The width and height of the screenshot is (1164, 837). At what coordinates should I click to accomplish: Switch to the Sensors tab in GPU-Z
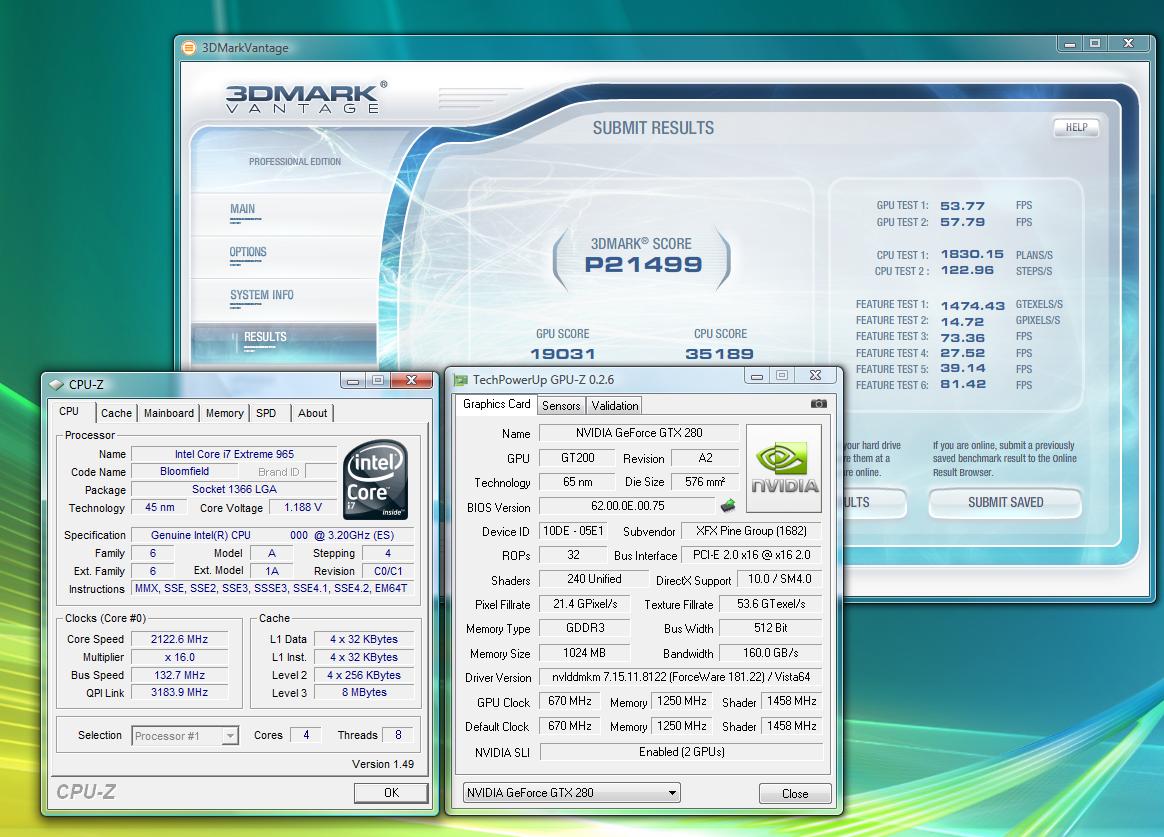(561, 406)
